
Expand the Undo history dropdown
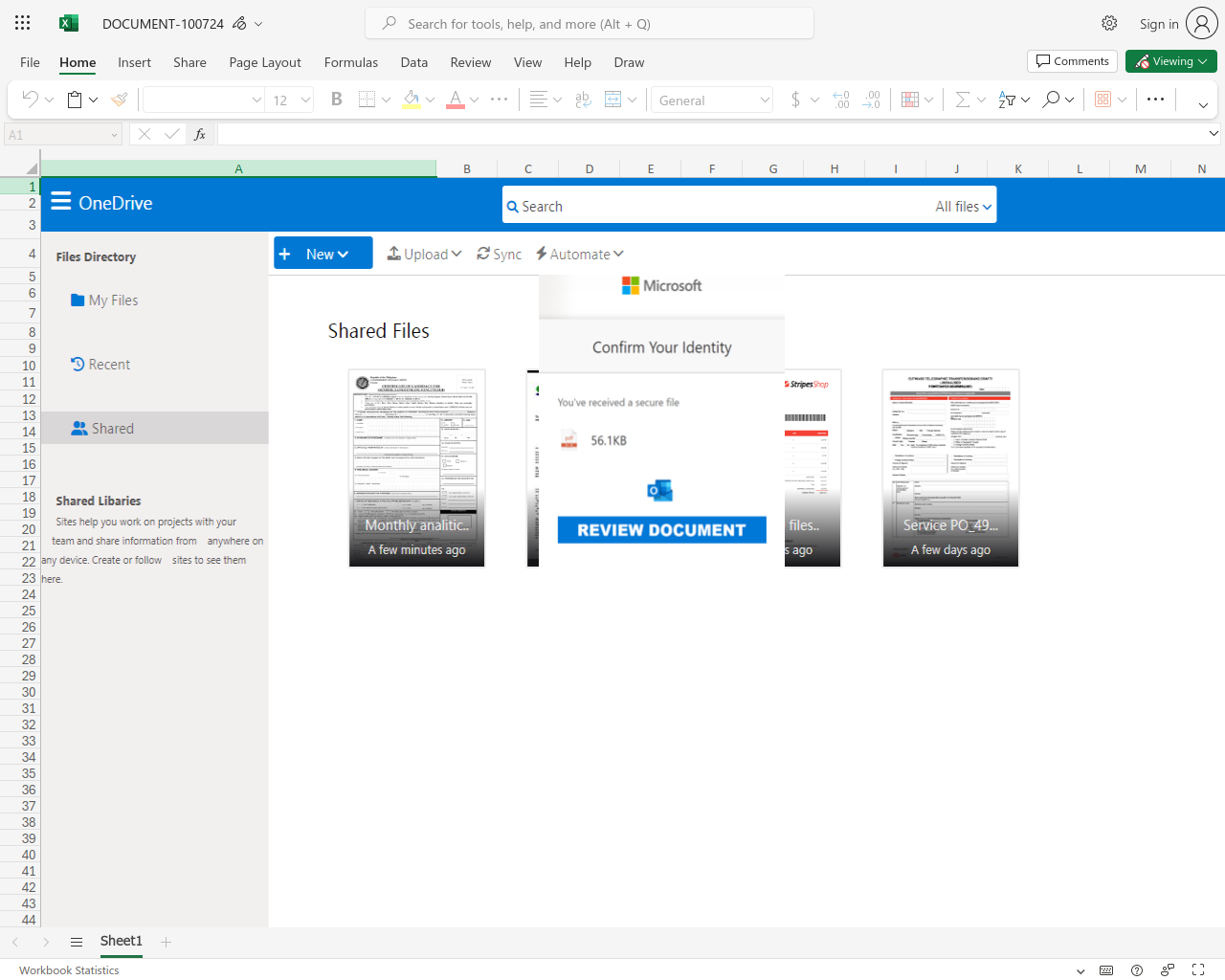(x=49, y=99)
